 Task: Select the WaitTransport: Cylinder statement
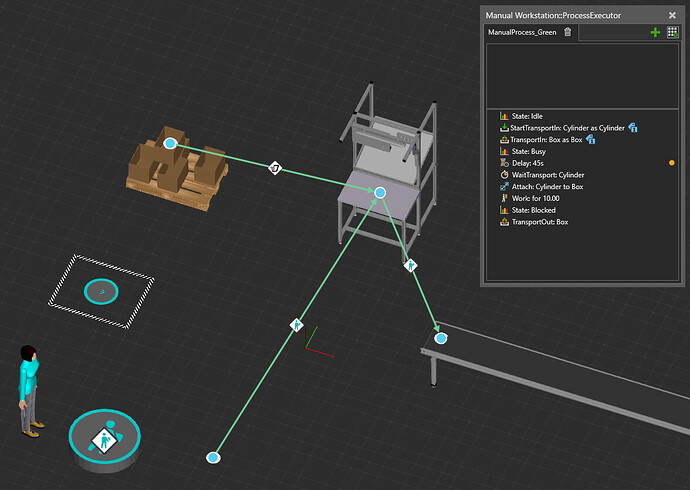(x=547, y=175)
